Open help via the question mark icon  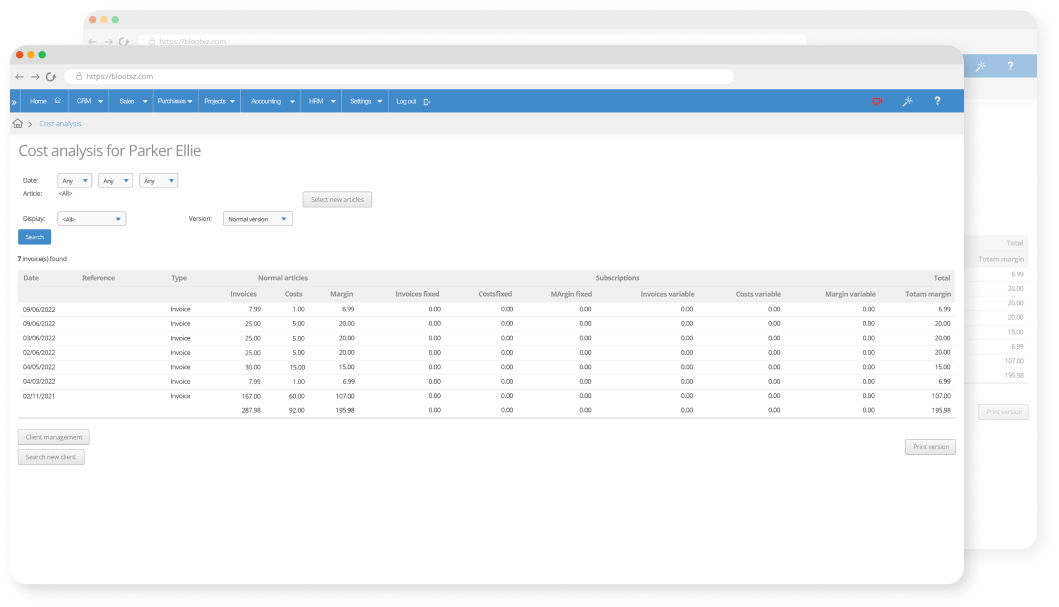coord(937,101)
